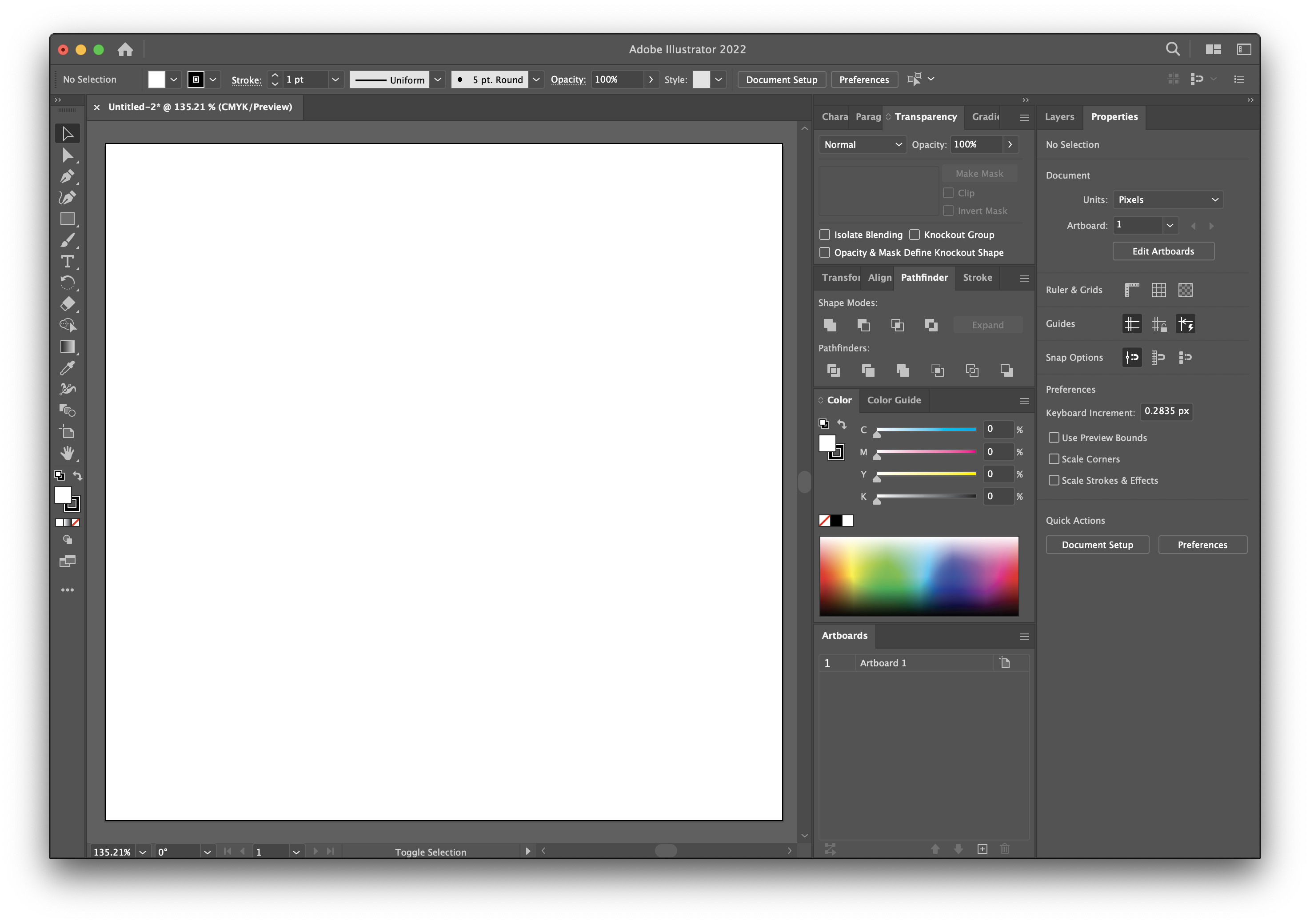Show the grid in Ruler & Grids
1310x924 pixels.
point(1158,290)
